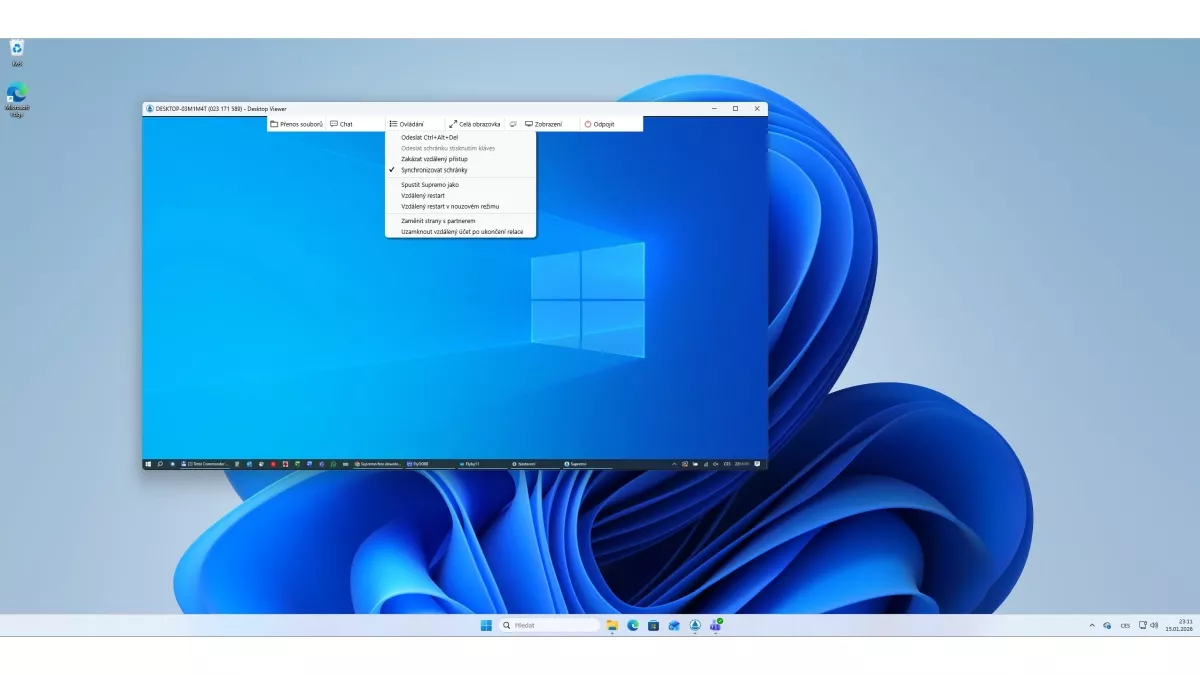1200x675 pixels.
Task: Open Supremo from the Windows 11 taskbar
Action: [x=695, y=625]
